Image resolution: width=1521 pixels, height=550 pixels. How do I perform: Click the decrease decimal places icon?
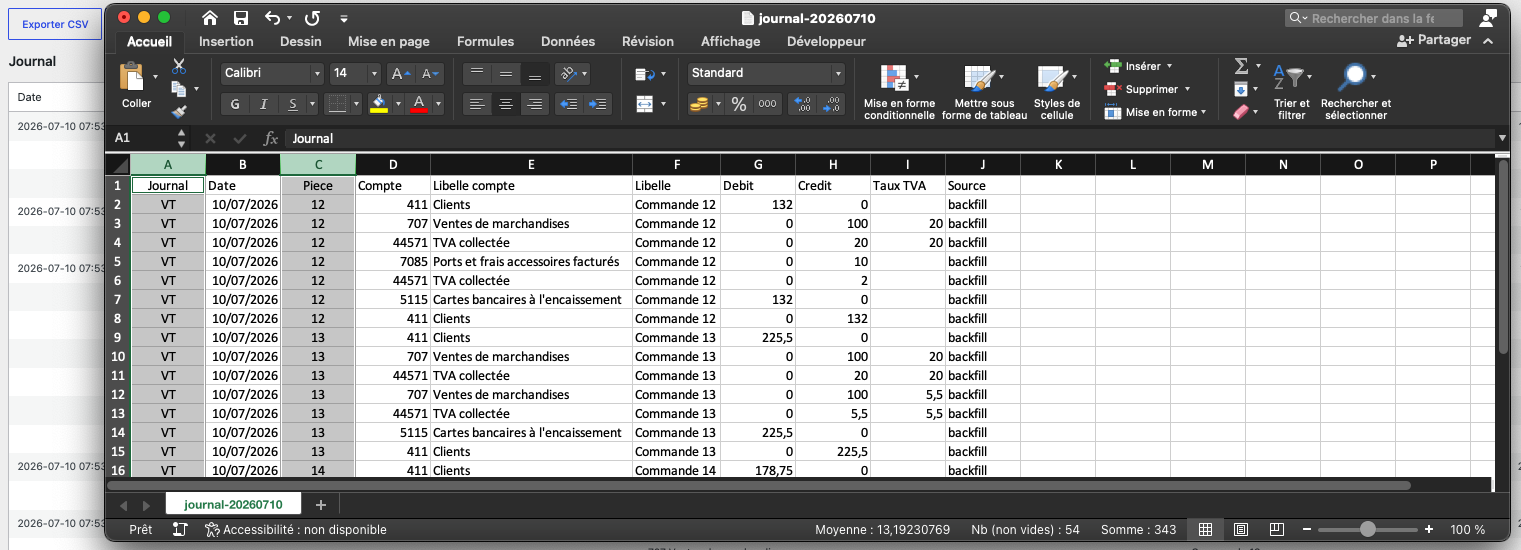(831, 104)
